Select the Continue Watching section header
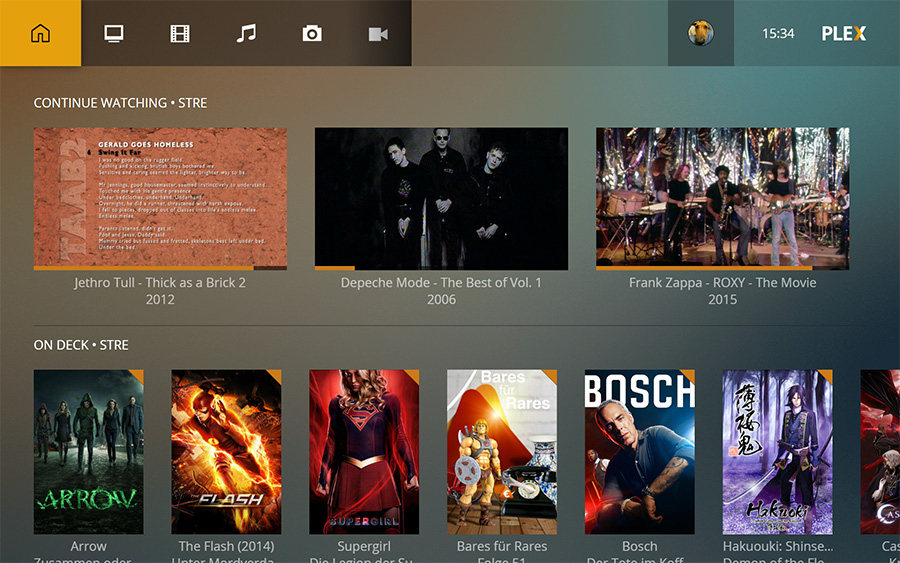Viewport: 900px width, 563px height. point(121,103)
